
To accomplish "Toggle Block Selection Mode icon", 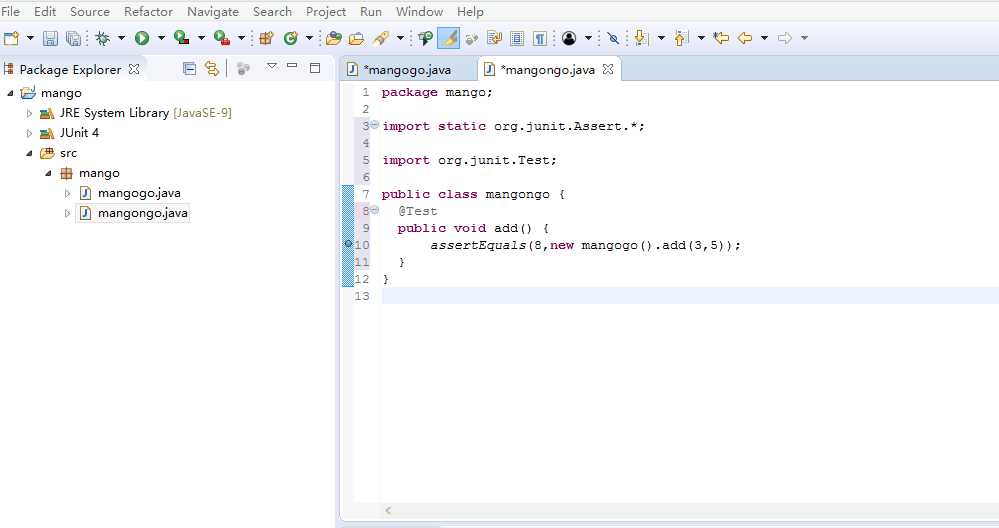I will (x=517, y=38).
